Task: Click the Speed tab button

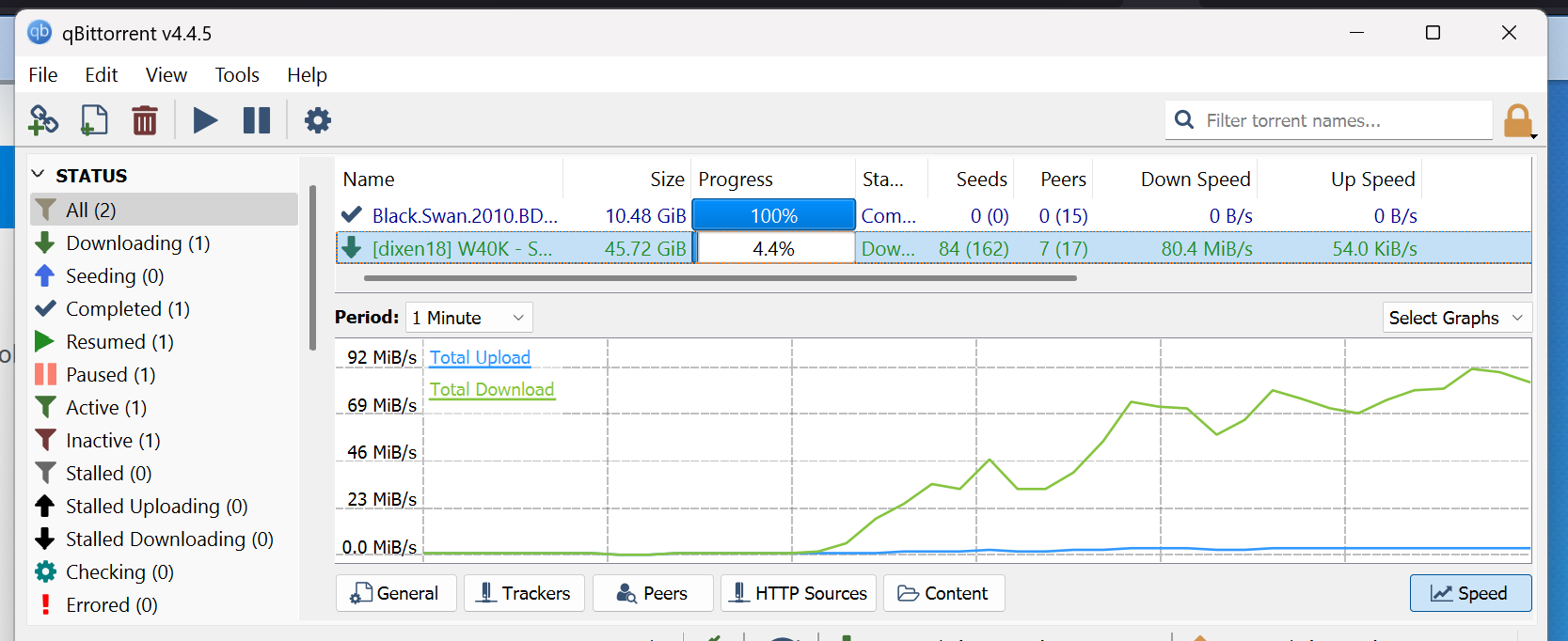Action: pos(1470,593)
